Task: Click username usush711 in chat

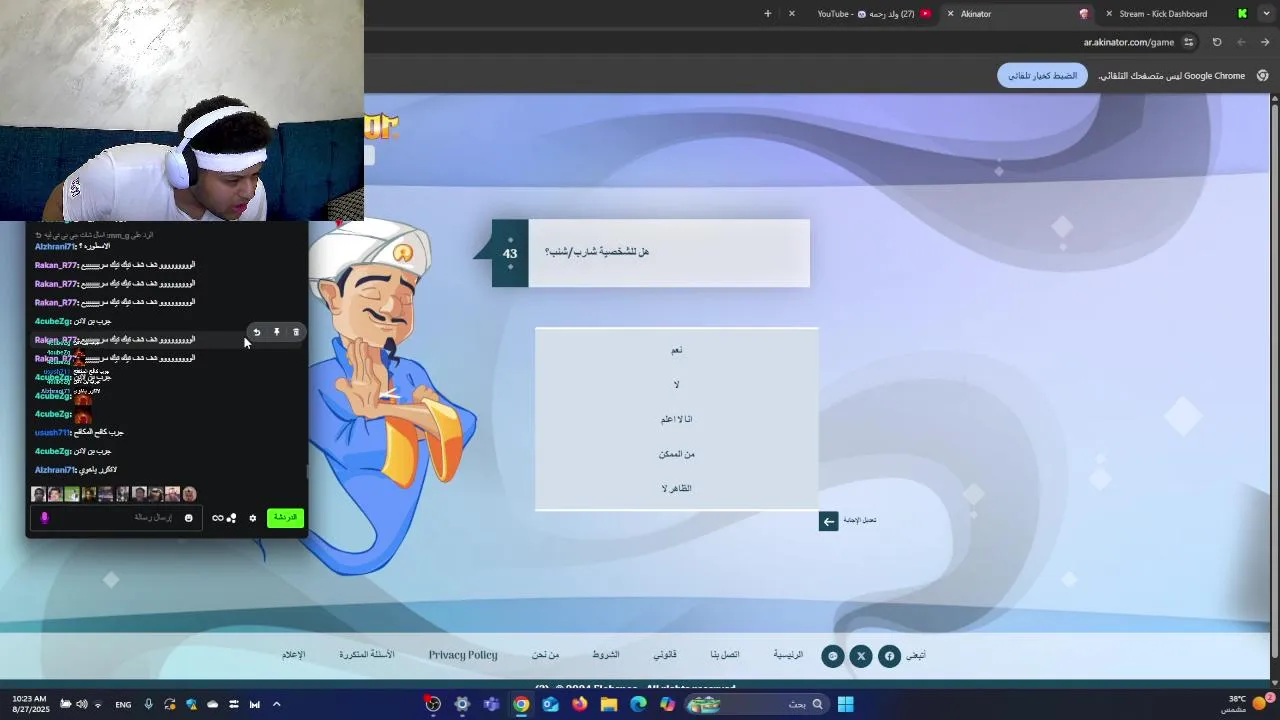Action: coord(53,433)
